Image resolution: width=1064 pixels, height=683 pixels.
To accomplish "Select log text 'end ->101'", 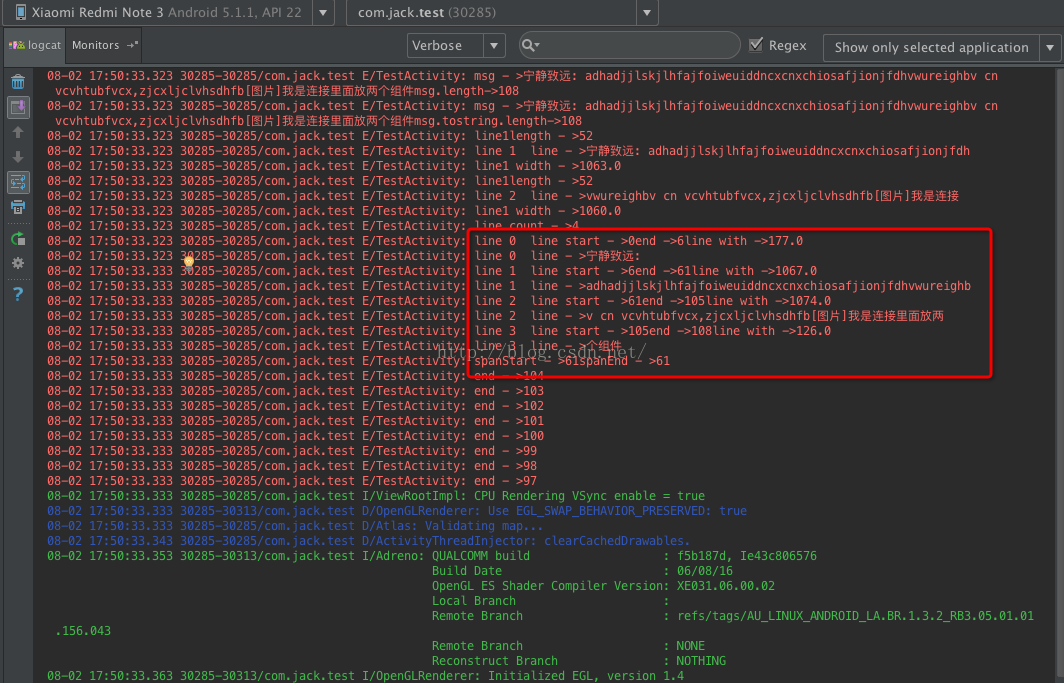I will [x=509, y=421].
